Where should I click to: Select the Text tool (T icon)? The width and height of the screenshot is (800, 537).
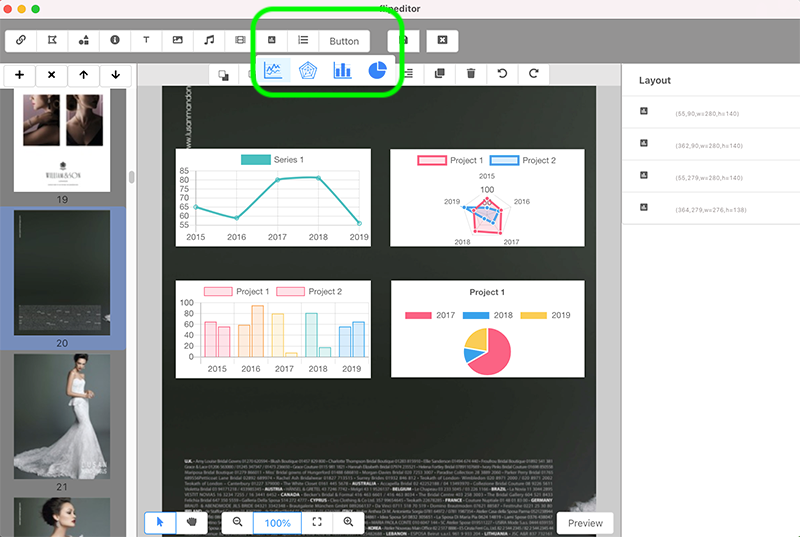146,40
